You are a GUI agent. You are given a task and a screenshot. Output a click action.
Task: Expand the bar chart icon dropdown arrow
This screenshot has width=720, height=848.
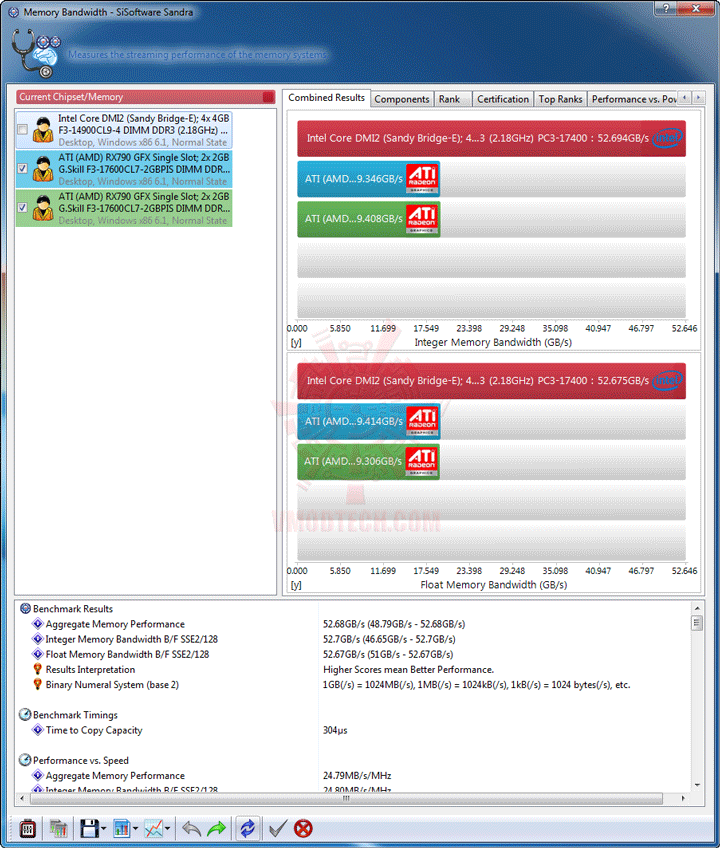pos(135,829)
